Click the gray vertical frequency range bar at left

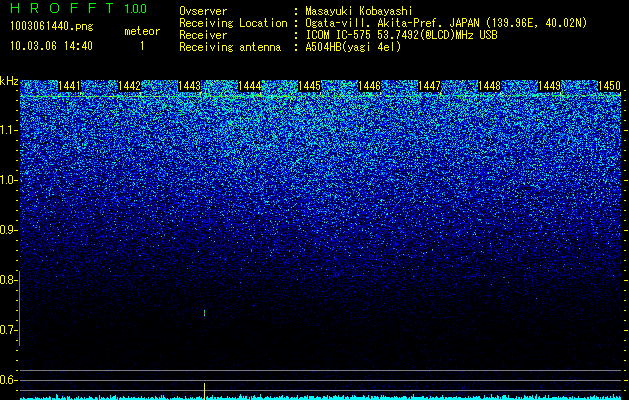19,308
